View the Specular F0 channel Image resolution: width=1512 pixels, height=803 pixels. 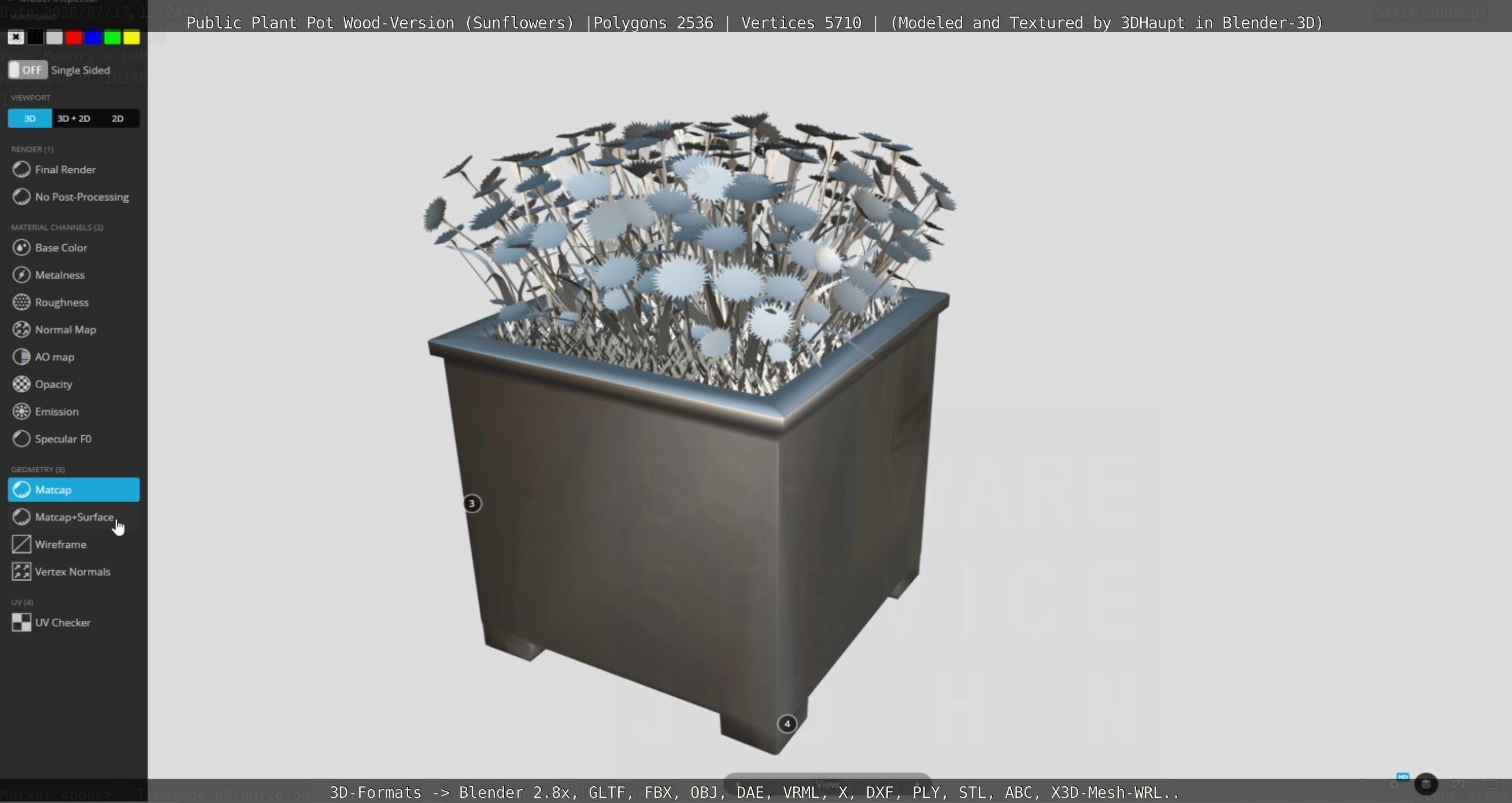[x=73, y=439]
